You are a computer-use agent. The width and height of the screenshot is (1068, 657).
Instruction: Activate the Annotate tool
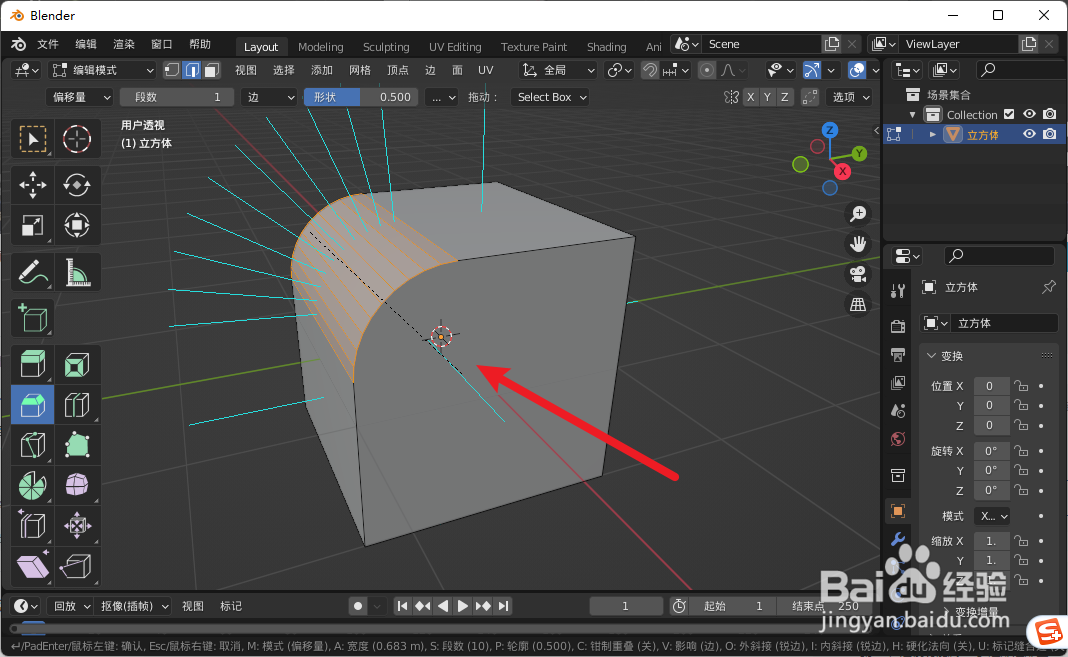tap(32, 272)
